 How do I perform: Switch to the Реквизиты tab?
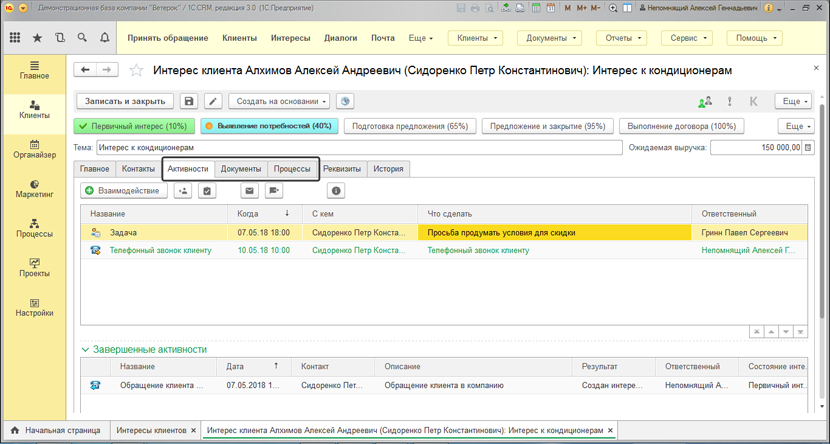pos(343,169)
